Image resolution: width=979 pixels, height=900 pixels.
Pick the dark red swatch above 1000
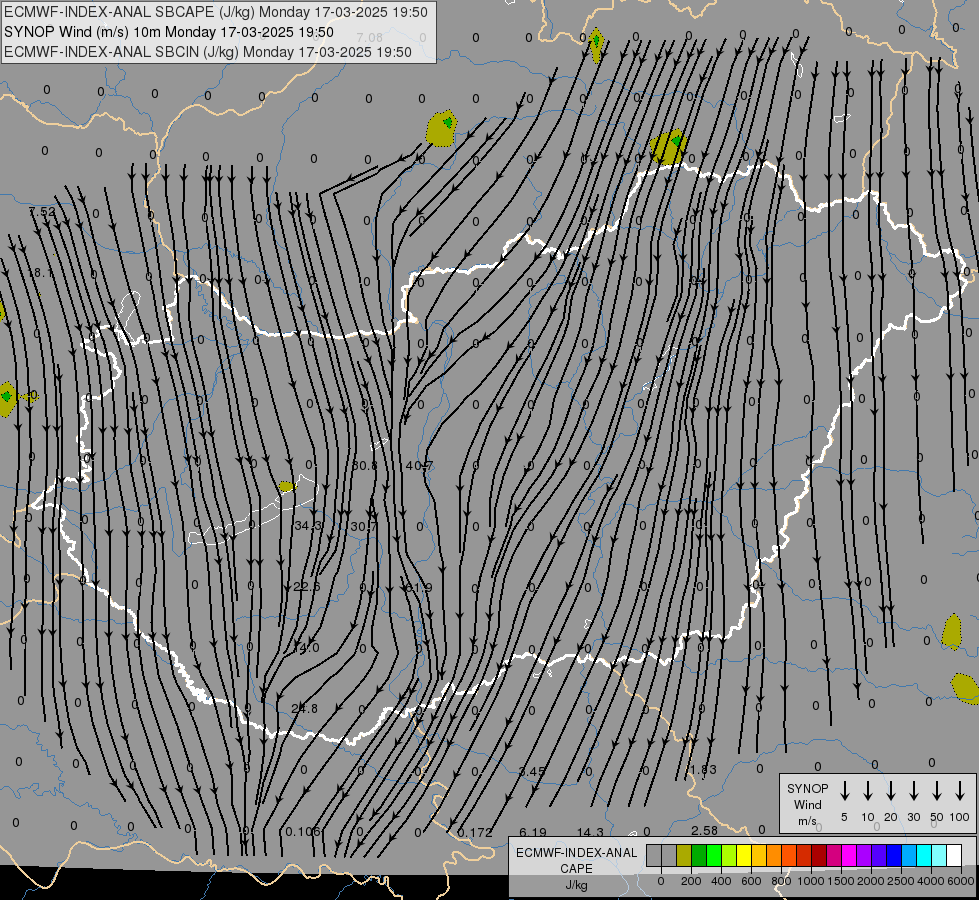pyautogui.click(x=819, y=856)
